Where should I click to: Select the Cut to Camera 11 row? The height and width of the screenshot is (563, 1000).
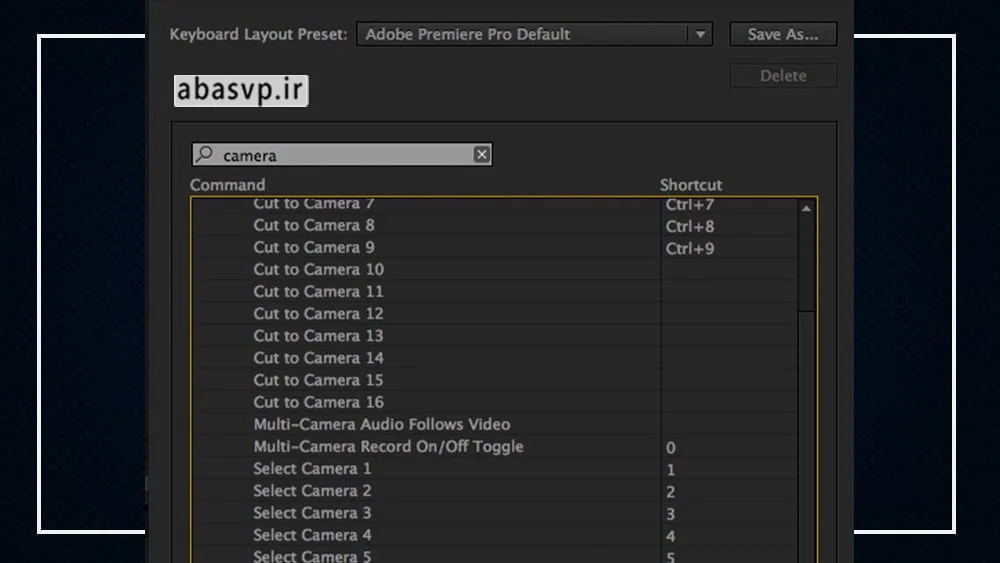(426, 291)
